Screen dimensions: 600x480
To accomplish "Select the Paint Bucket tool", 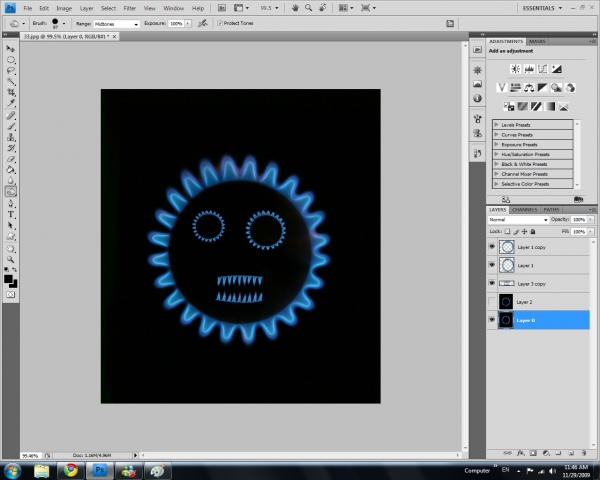I will pos(11,170).
